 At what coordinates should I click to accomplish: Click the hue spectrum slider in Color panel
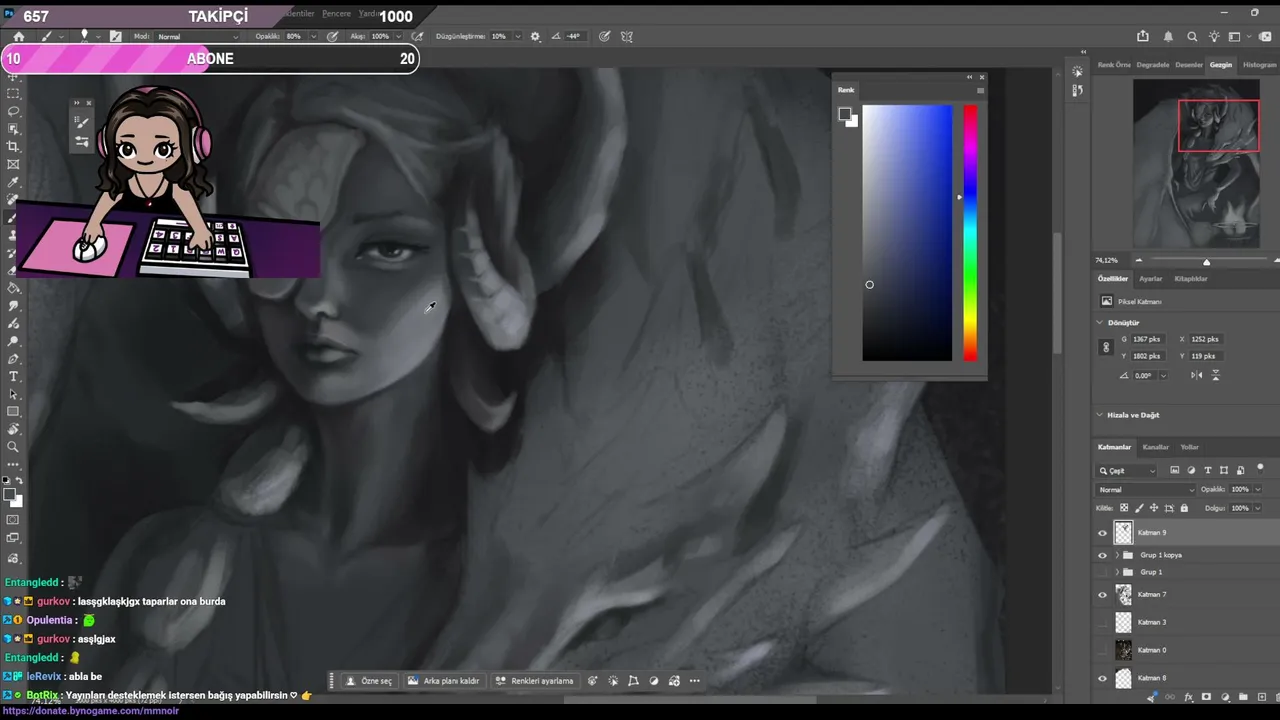point(970,233)
